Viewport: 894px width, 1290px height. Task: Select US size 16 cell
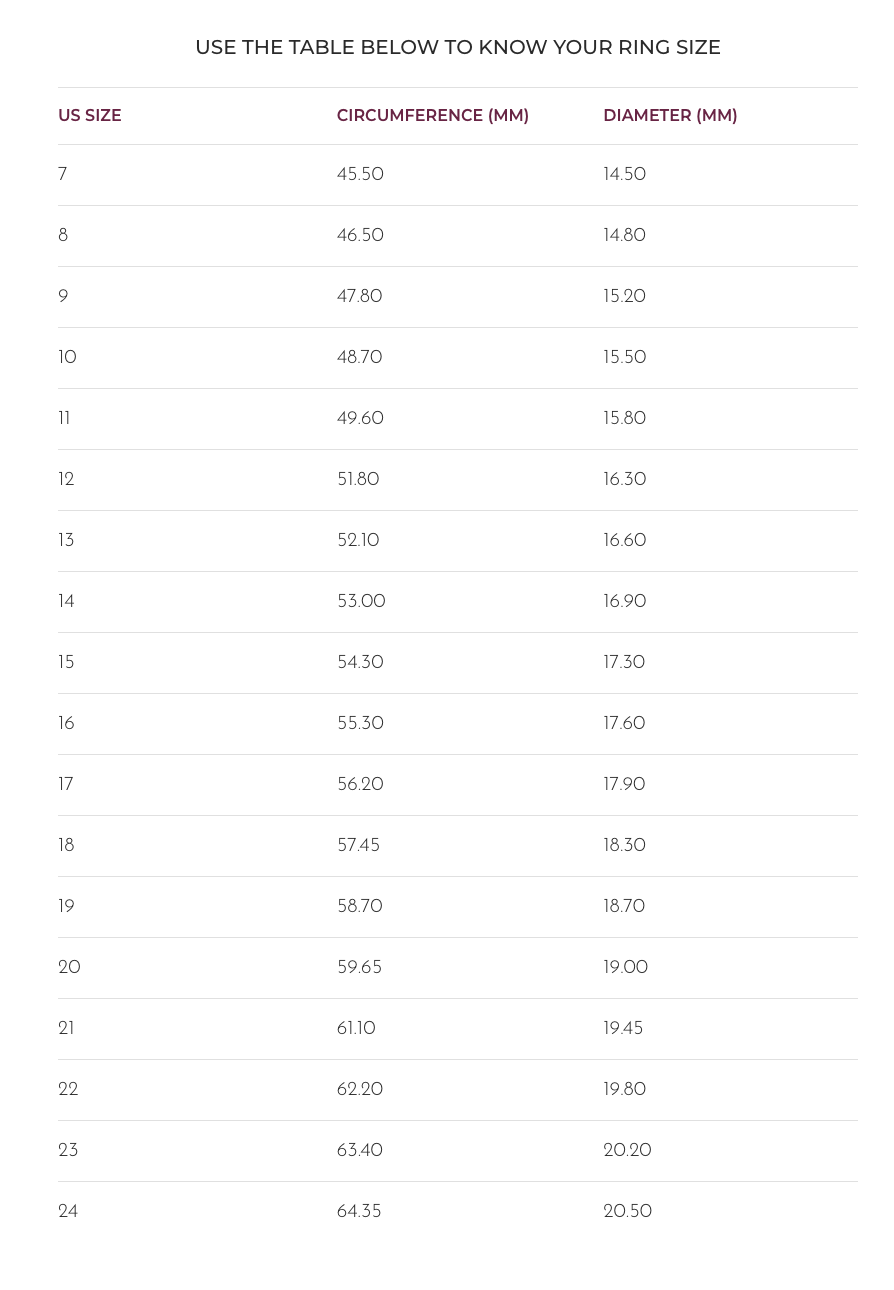click(66, 724)
